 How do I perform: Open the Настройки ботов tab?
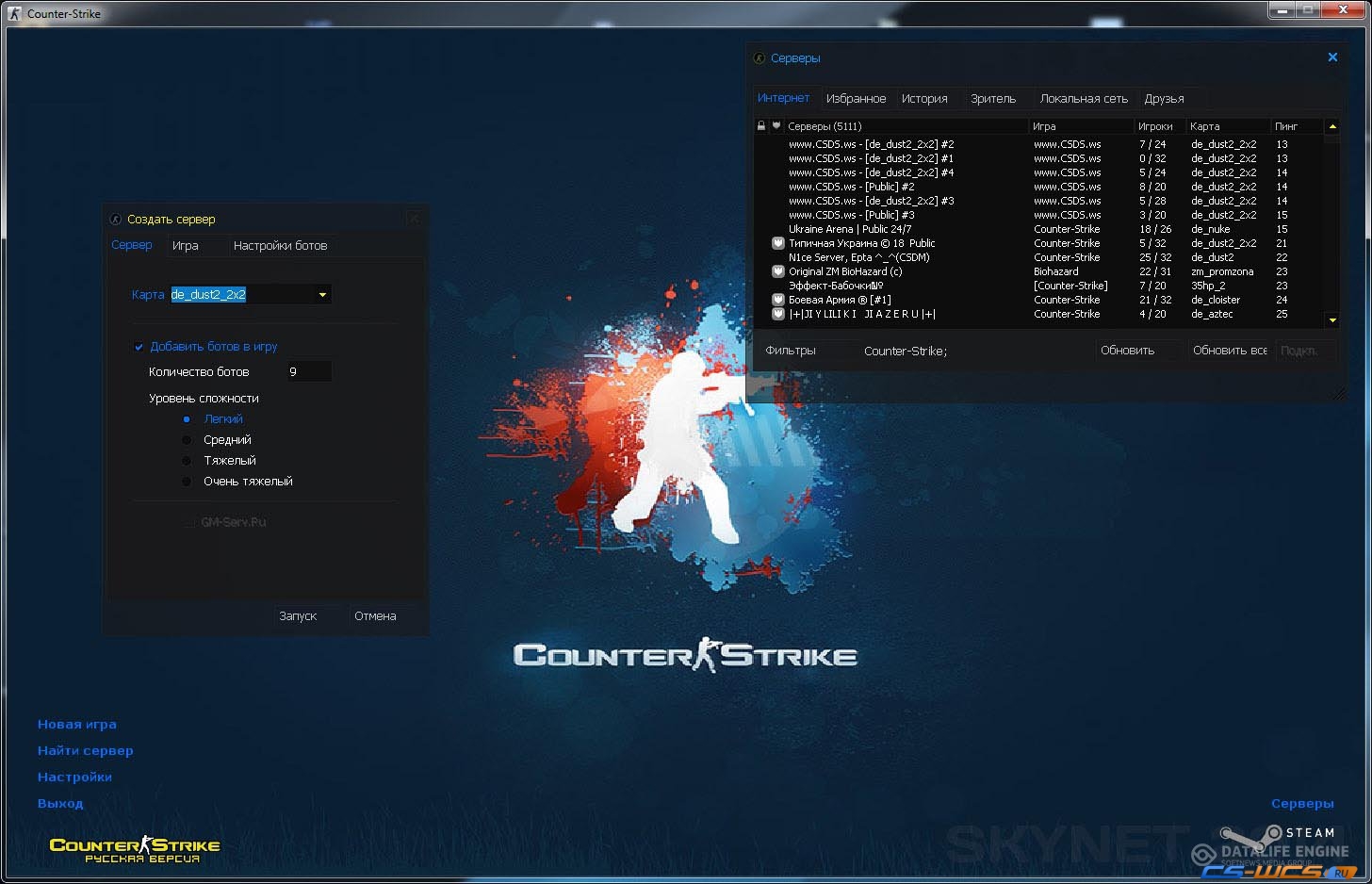point(281,246)
